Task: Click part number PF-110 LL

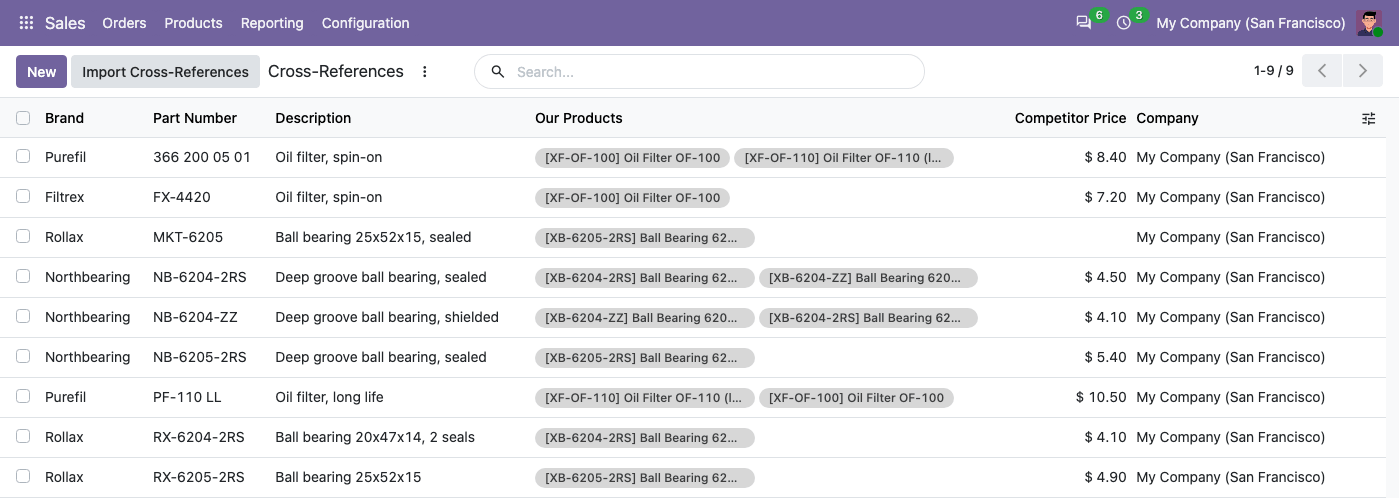Action: pos(187,397)
